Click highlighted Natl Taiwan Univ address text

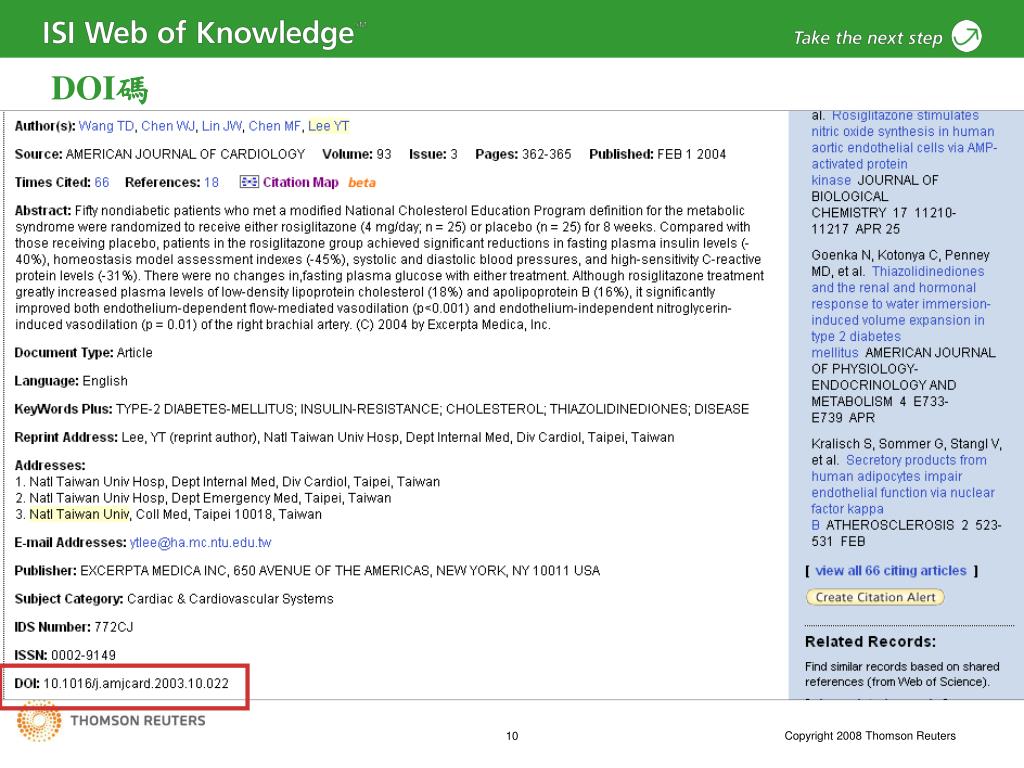tap(79, 515)
